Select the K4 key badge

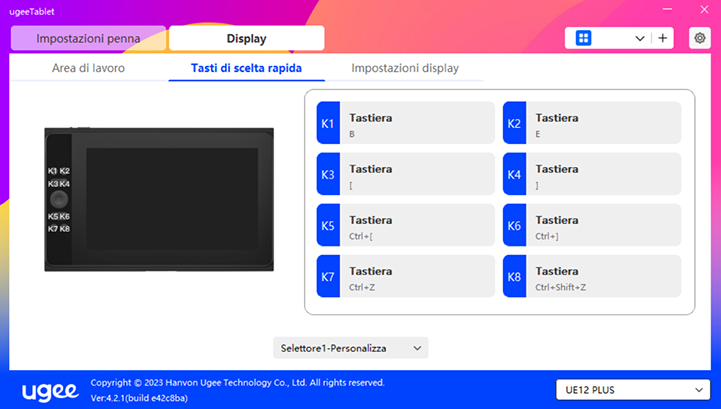(514, 174)
